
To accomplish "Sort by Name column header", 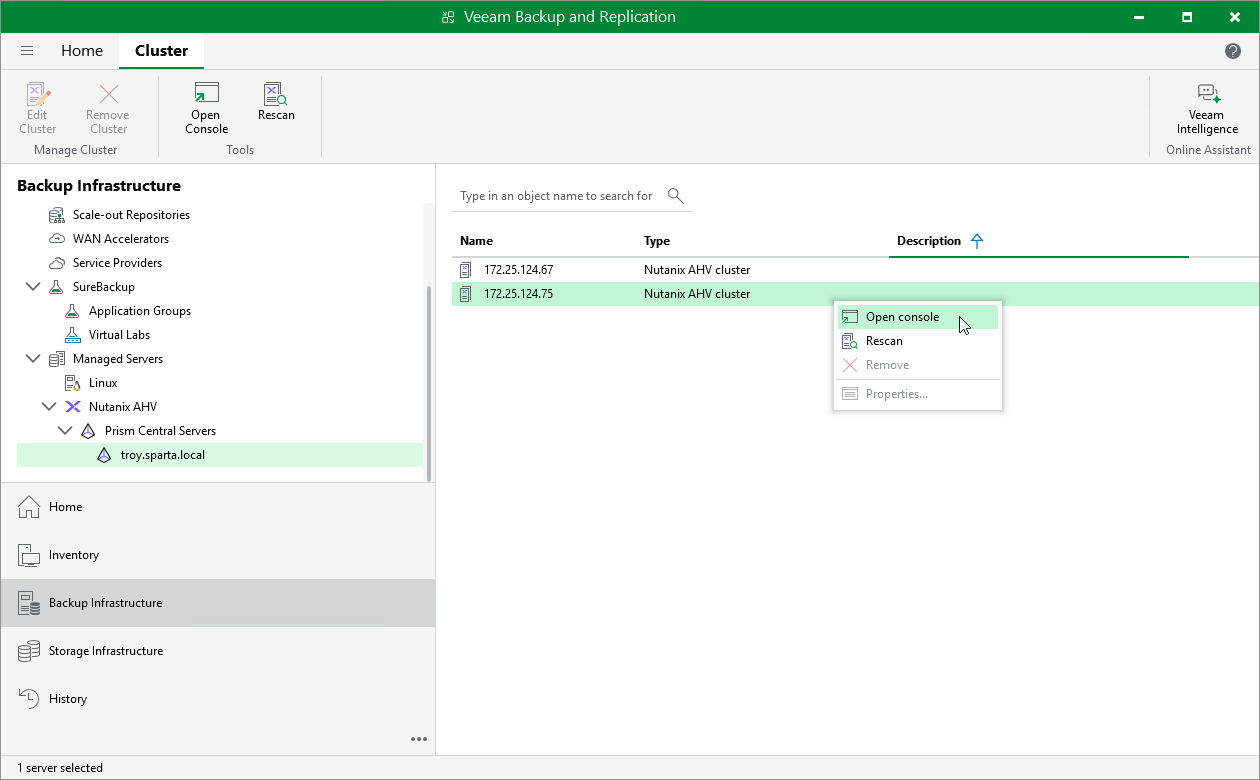I will point(476,241).
